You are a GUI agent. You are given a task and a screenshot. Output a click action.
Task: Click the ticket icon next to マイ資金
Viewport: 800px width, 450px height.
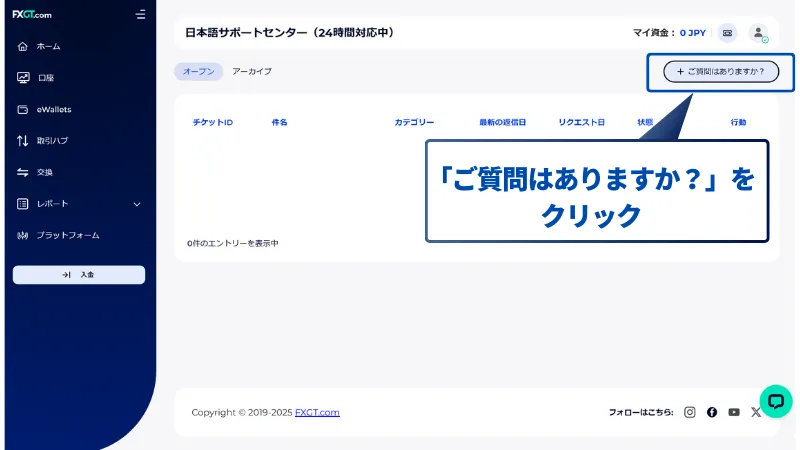tap(727, 33)
